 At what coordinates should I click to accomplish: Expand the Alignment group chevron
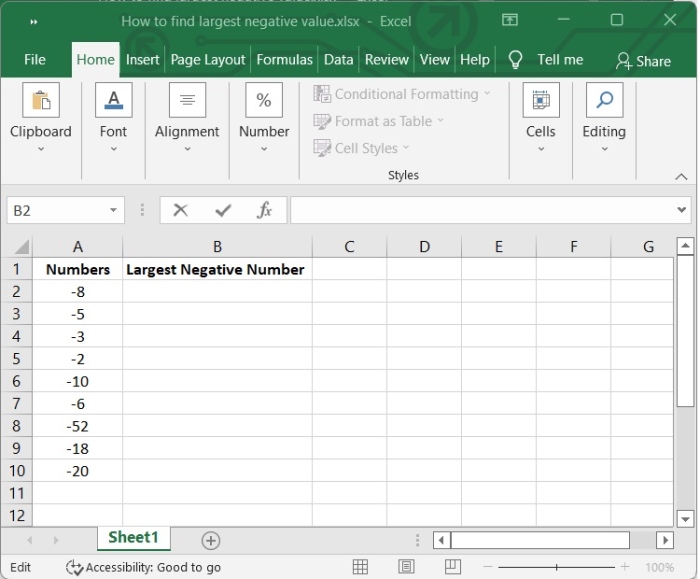[188, 149]
